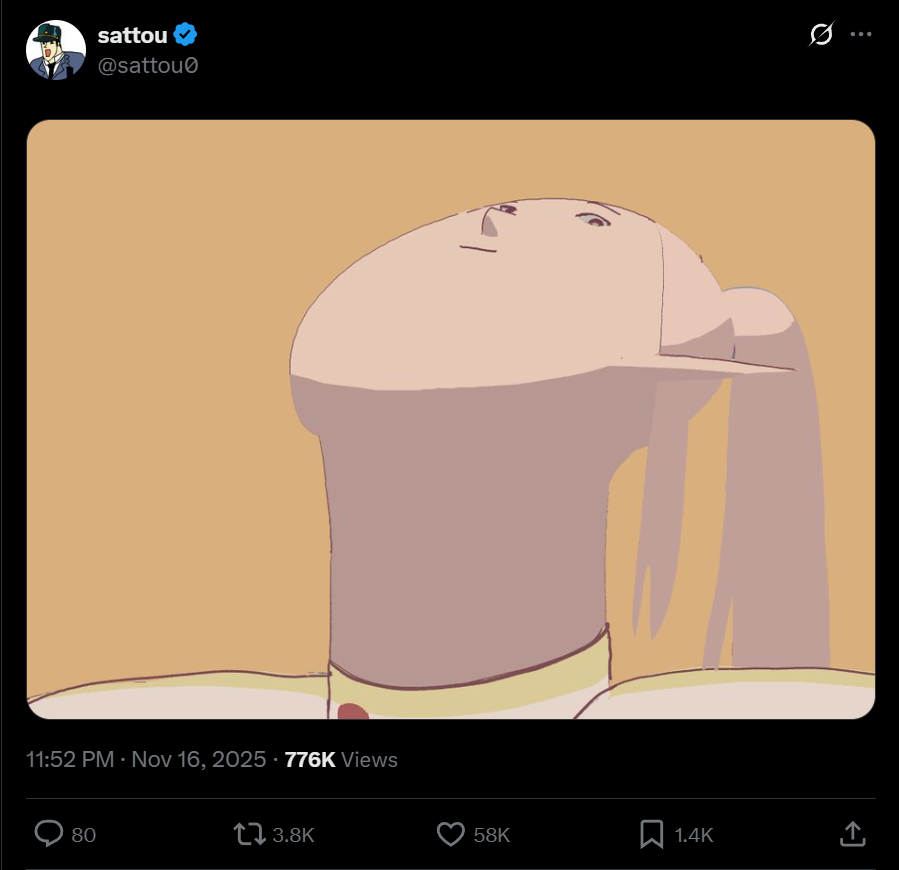Click the character's ponytail in the artwork

pyautogui.click(x=770, y=480)
